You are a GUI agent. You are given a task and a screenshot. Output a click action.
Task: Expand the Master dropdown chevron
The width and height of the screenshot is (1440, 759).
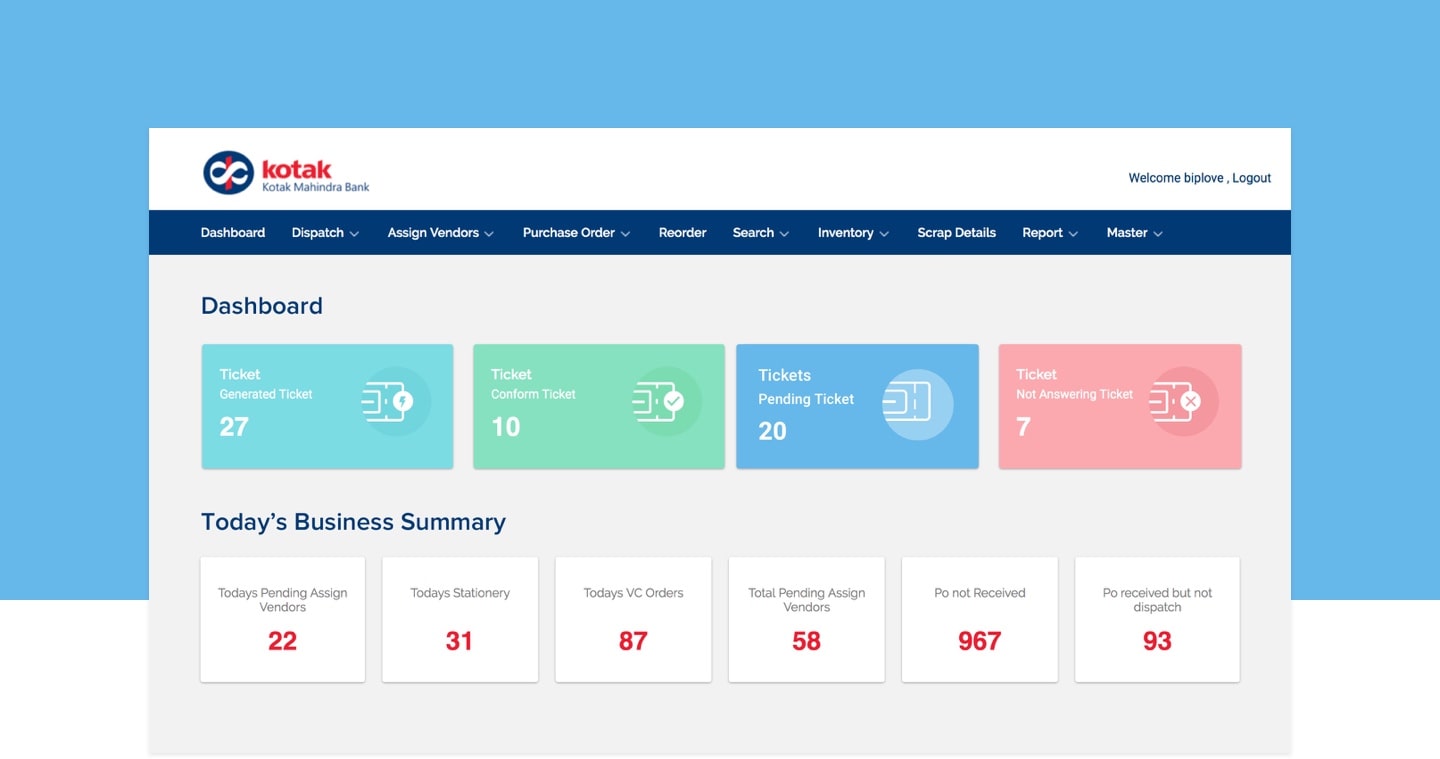pyautogui.click(x=1158, y=234)
